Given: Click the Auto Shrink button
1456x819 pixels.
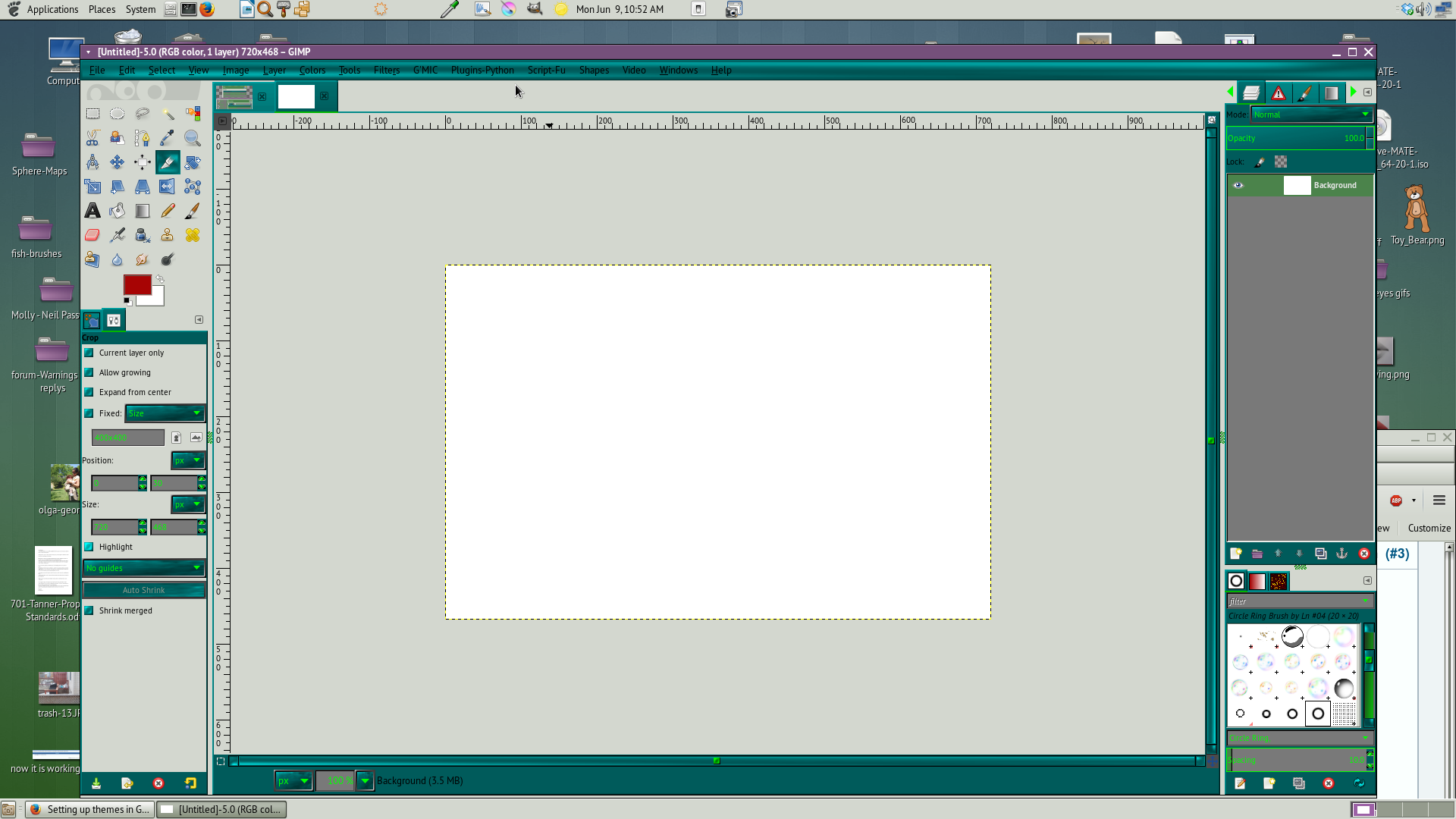Looking at the screenshot, I should tap(144, 590).
